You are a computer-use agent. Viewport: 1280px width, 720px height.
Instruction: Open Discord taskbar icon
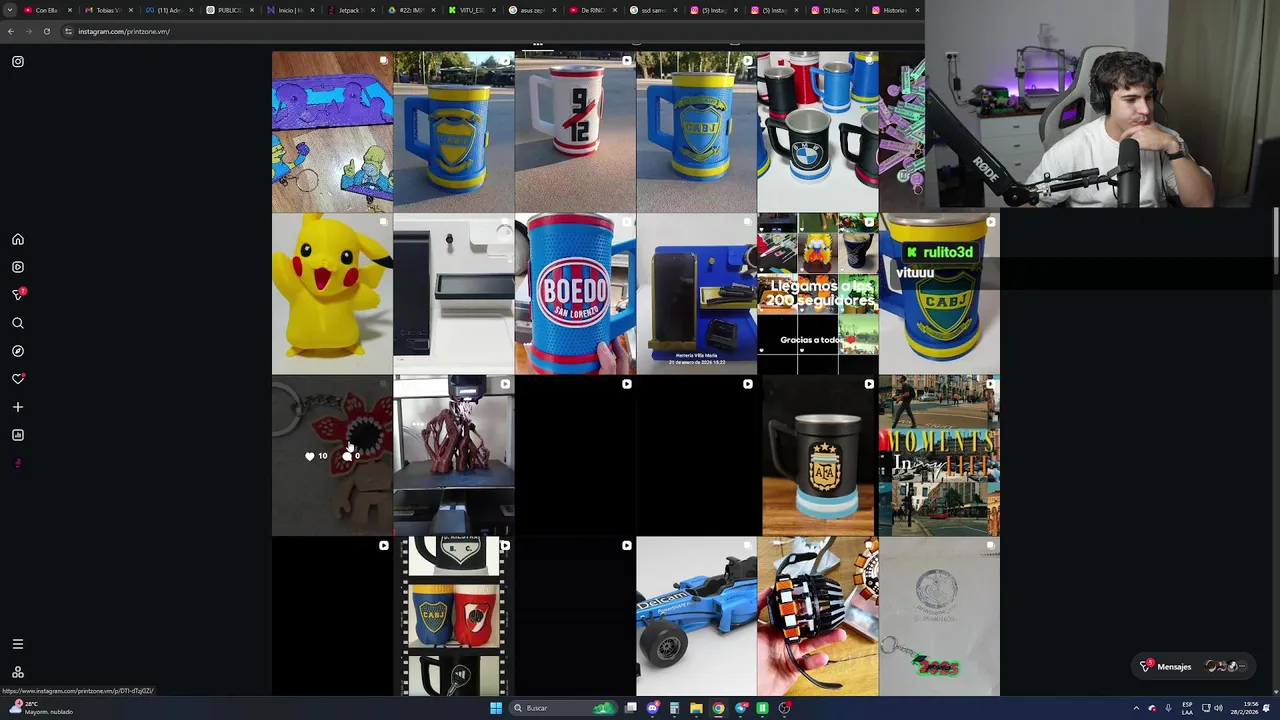[x=652, y=708]
